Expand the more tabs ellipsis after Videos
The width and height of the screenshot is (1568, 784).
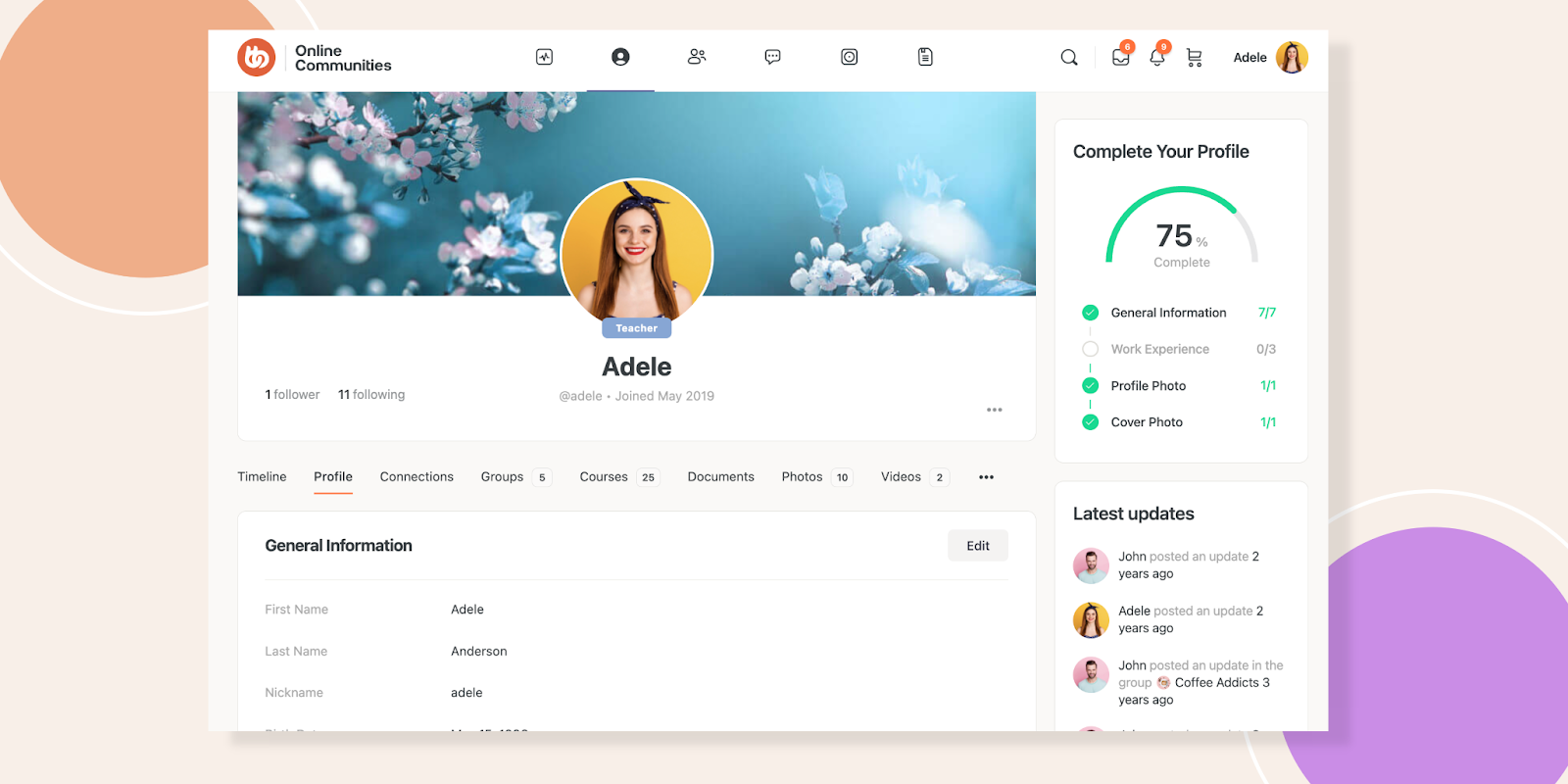pos(986,477)
